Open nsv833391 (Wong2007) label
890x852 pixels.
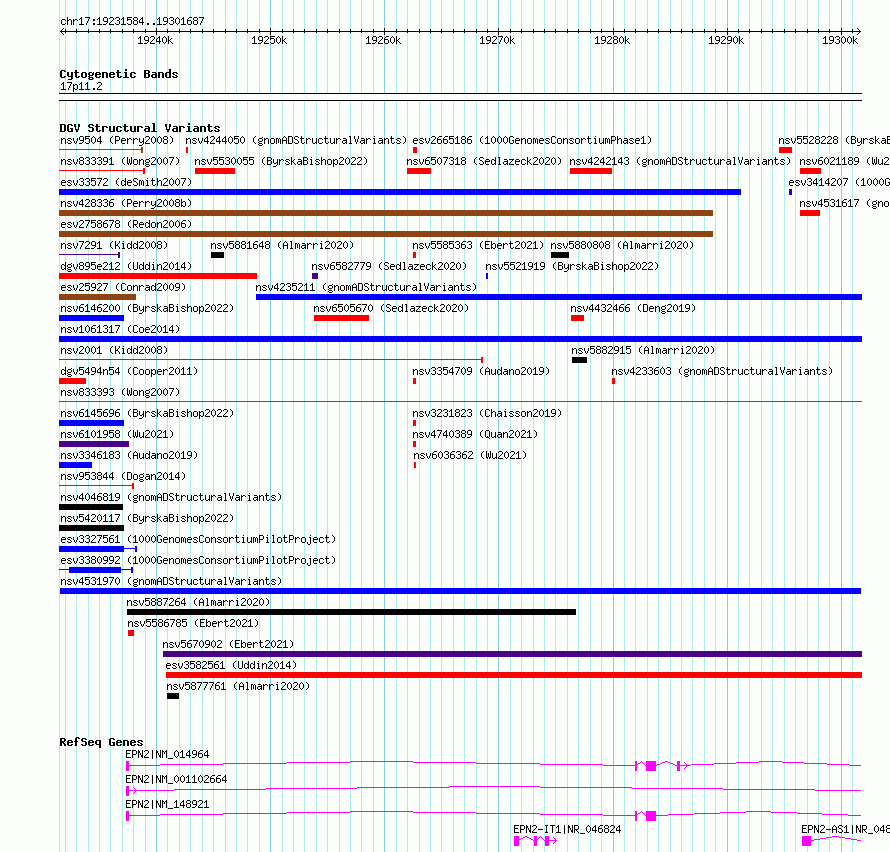point(120,161)
